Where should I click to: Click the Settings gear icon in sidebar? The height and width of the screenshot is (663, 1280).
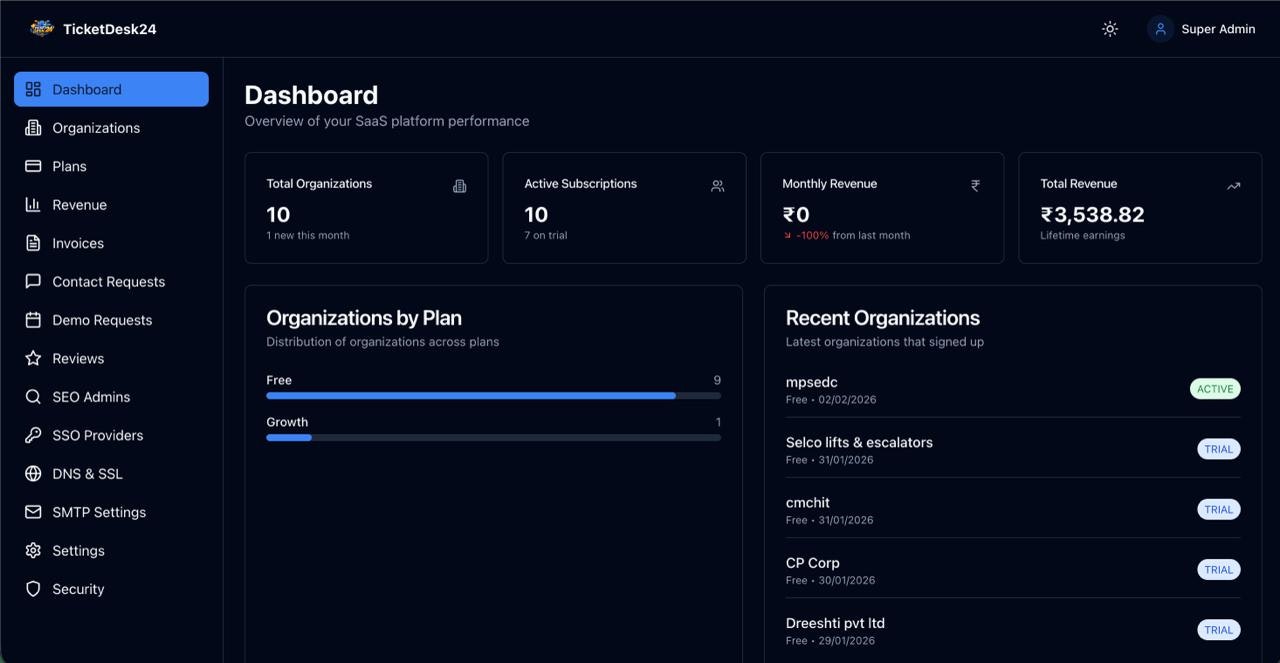click(33, 551)
